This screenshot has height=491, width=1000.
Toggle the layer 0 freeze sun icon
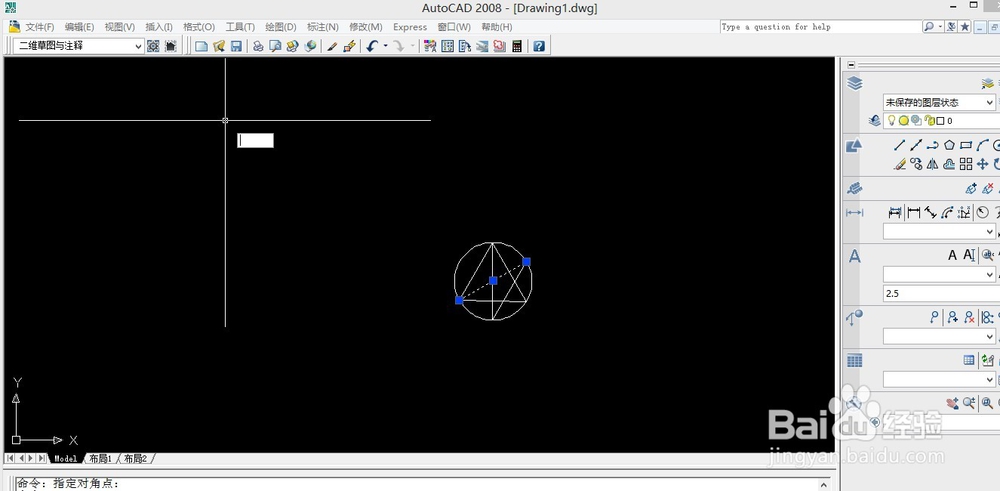(x=904, y=121)
